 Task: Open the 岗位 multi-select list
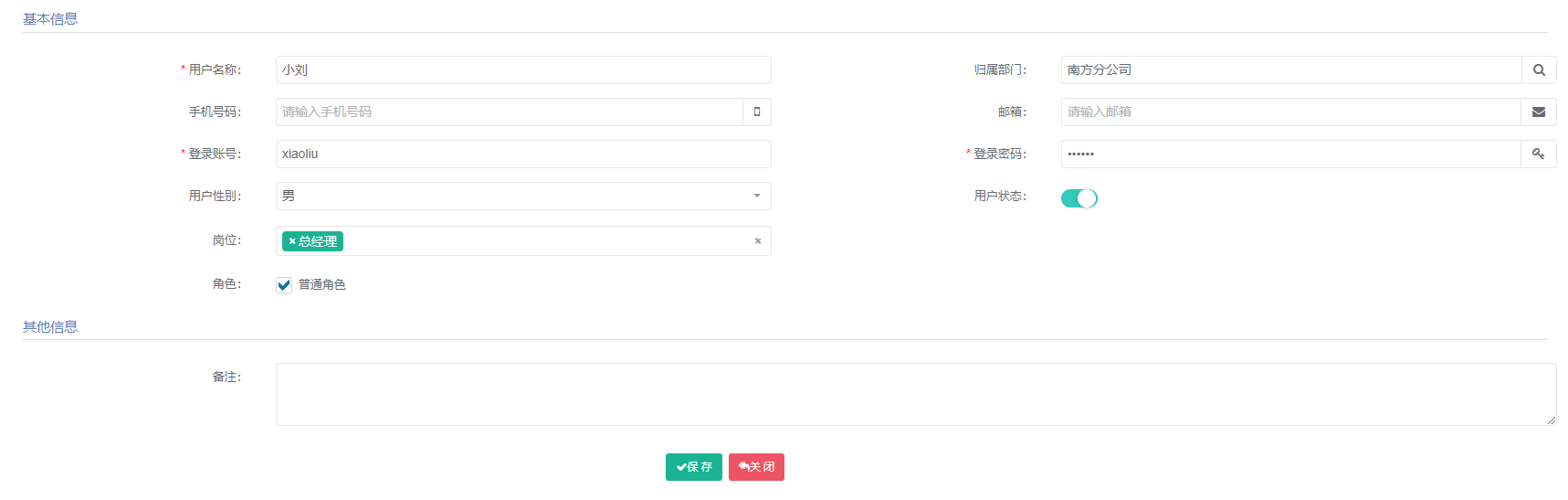[x=548, y=241]
